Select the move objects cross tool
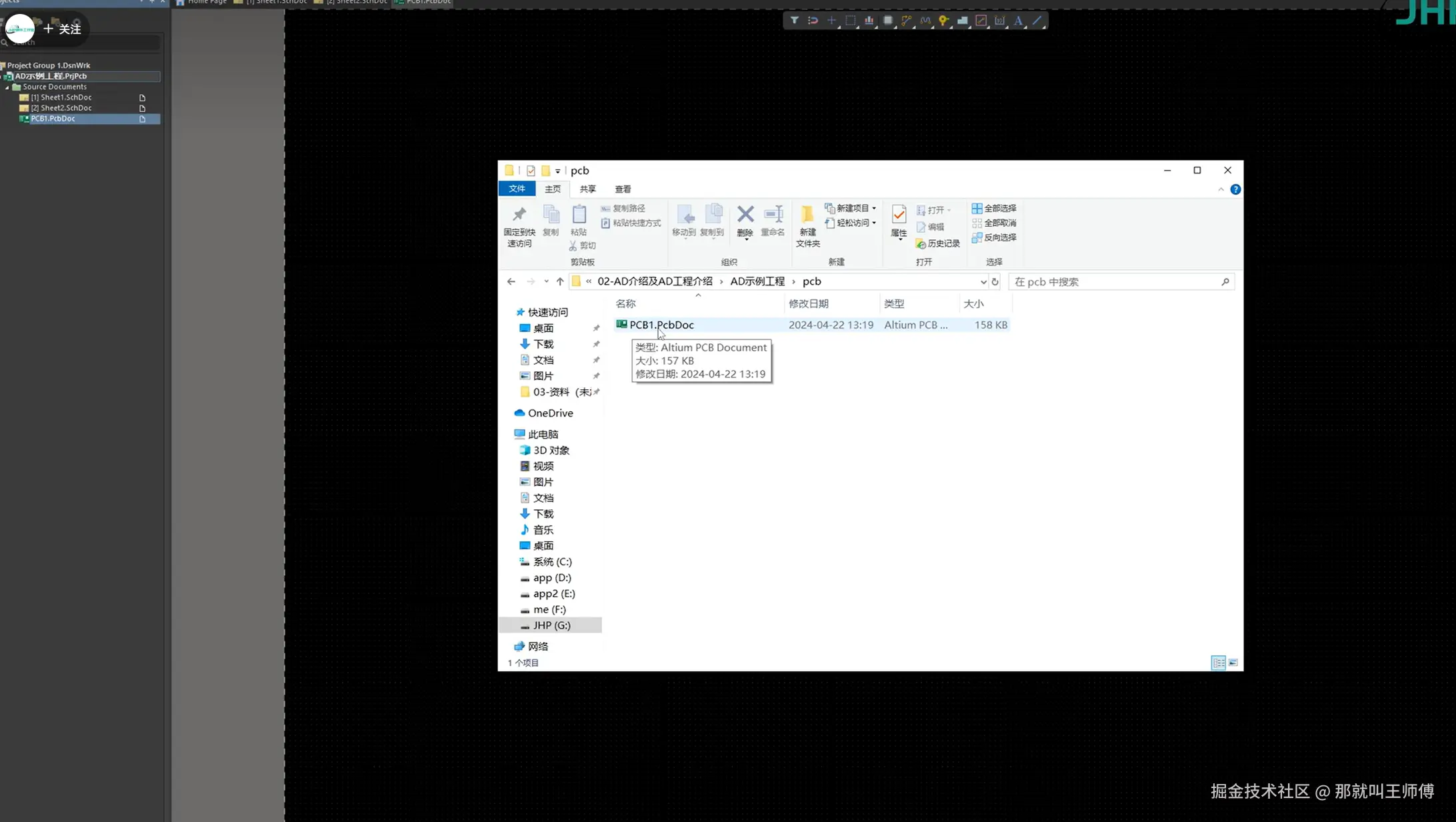Image resolution: width=1456 pixels, height=822 pixels. [x=831, y=21]
